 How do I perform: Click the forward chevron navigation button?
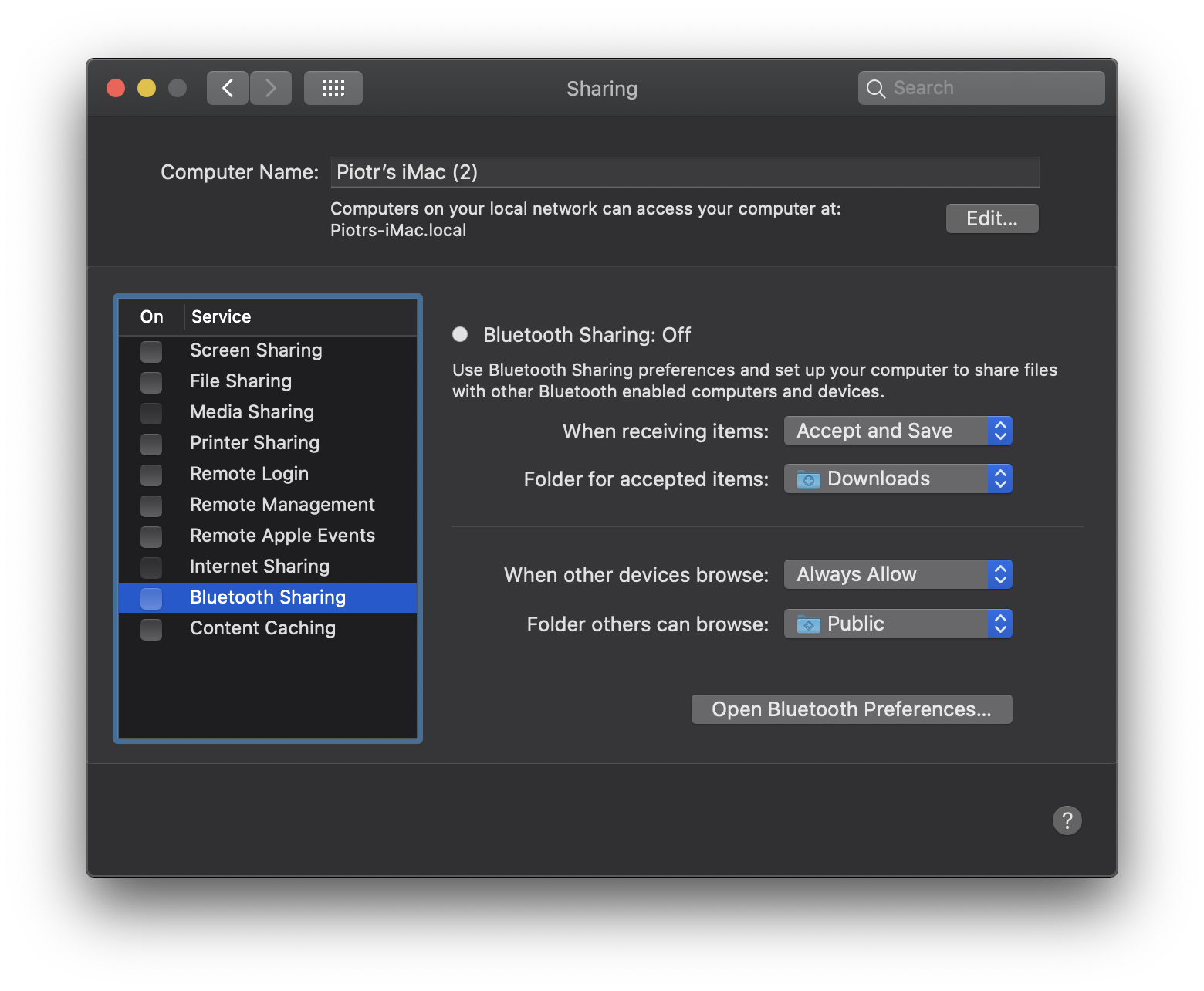coord(271,88)
